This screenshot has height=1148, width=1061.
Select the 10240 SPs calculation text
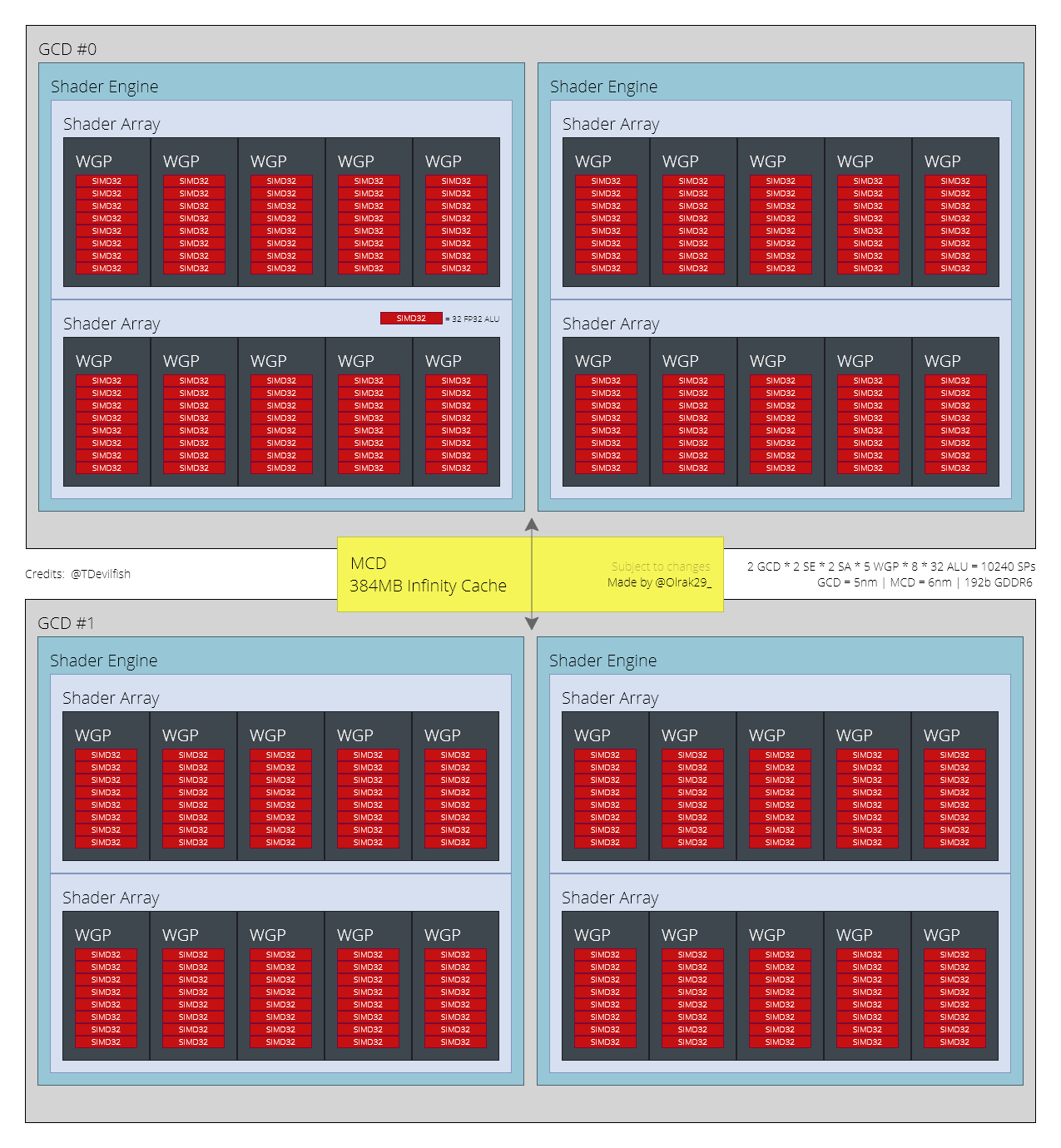pyautogui.click(x=890, y=567)
